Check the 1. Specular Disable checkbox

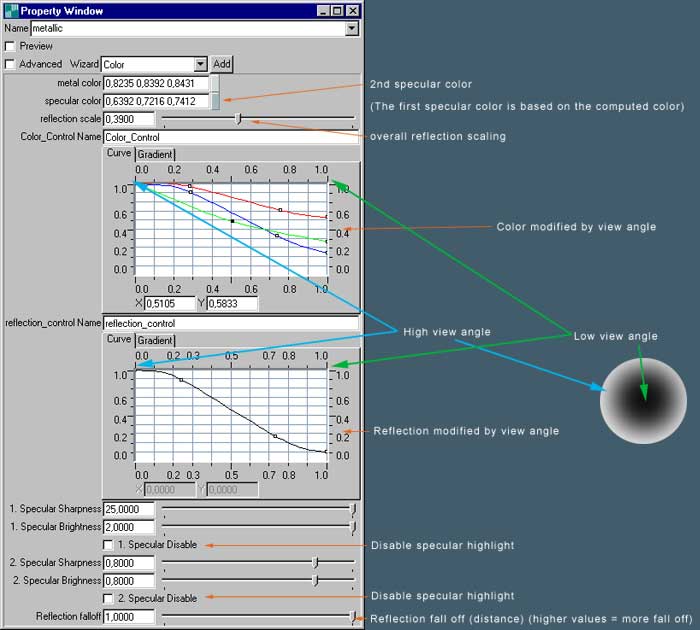coord(108,545)
